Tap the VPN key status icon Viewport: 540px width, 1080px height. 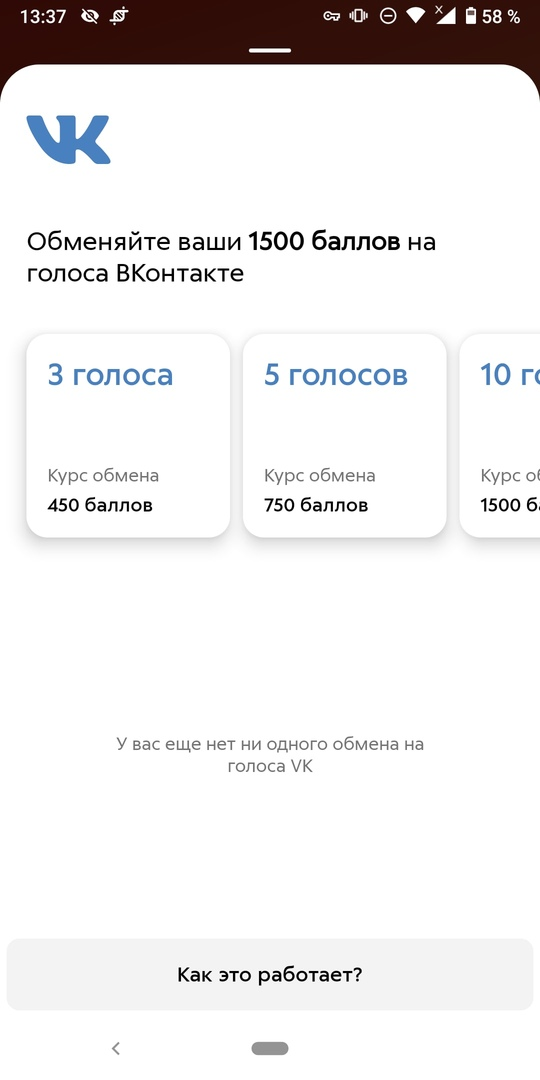click(332, 17)
